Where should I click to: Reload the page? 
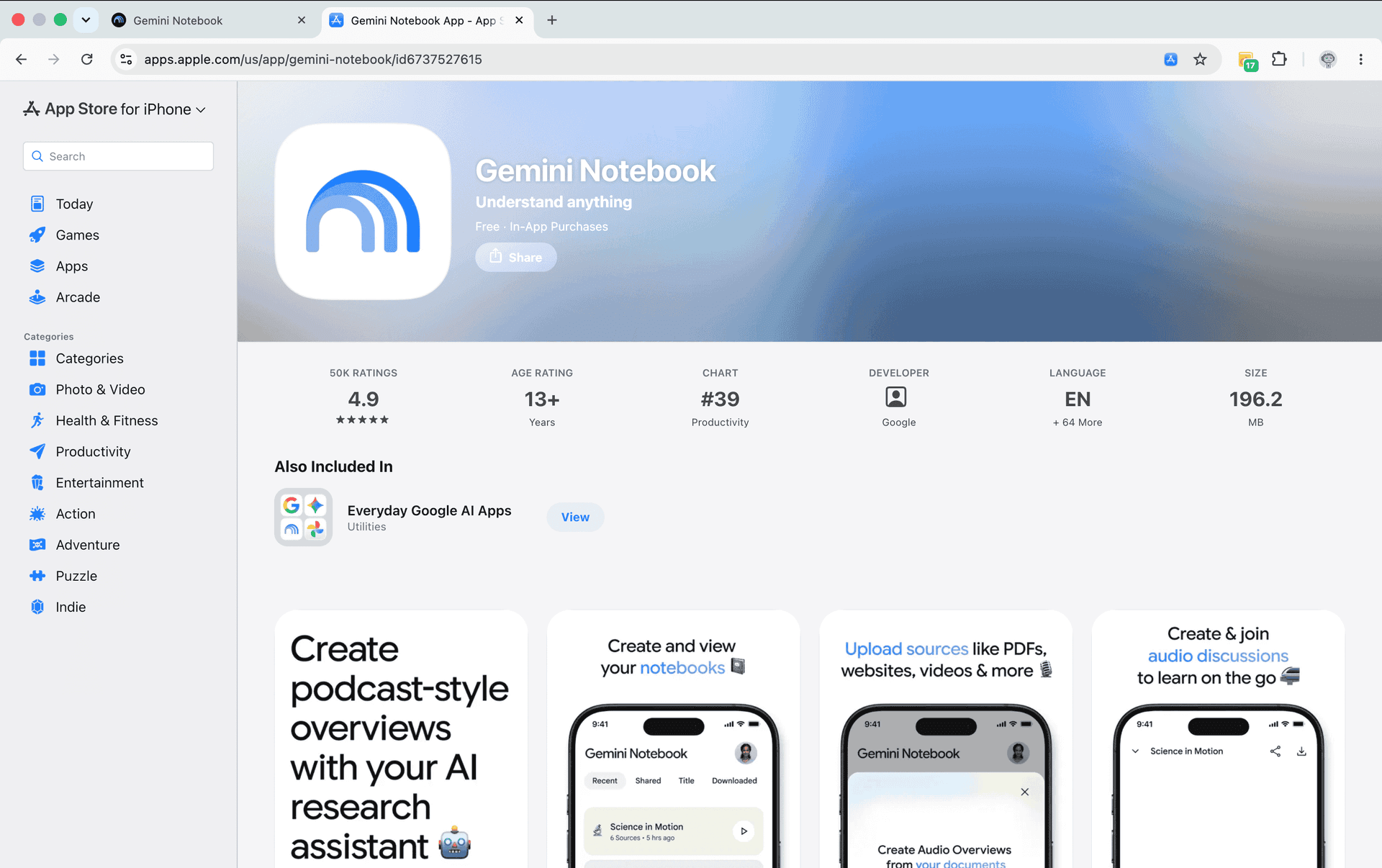[x=87, y=59]
